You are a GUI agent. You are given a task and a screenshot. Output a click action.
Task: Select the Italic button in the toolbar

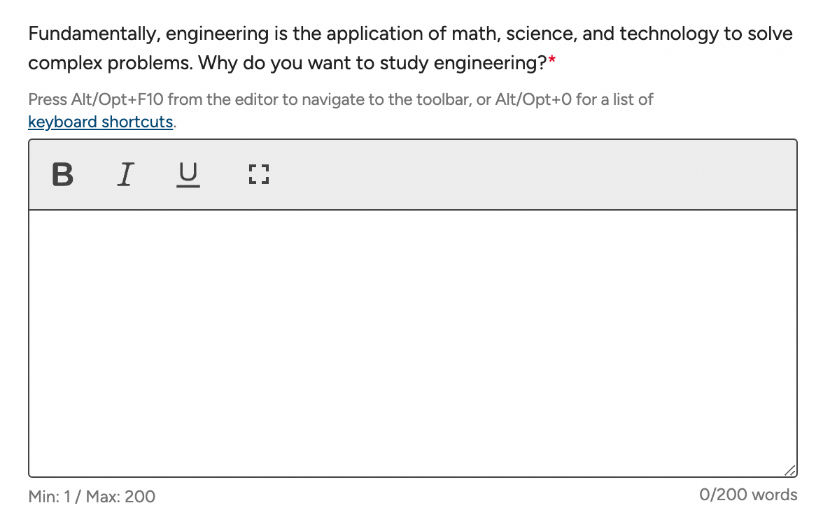pyautogui.click(x=125, y=175)
